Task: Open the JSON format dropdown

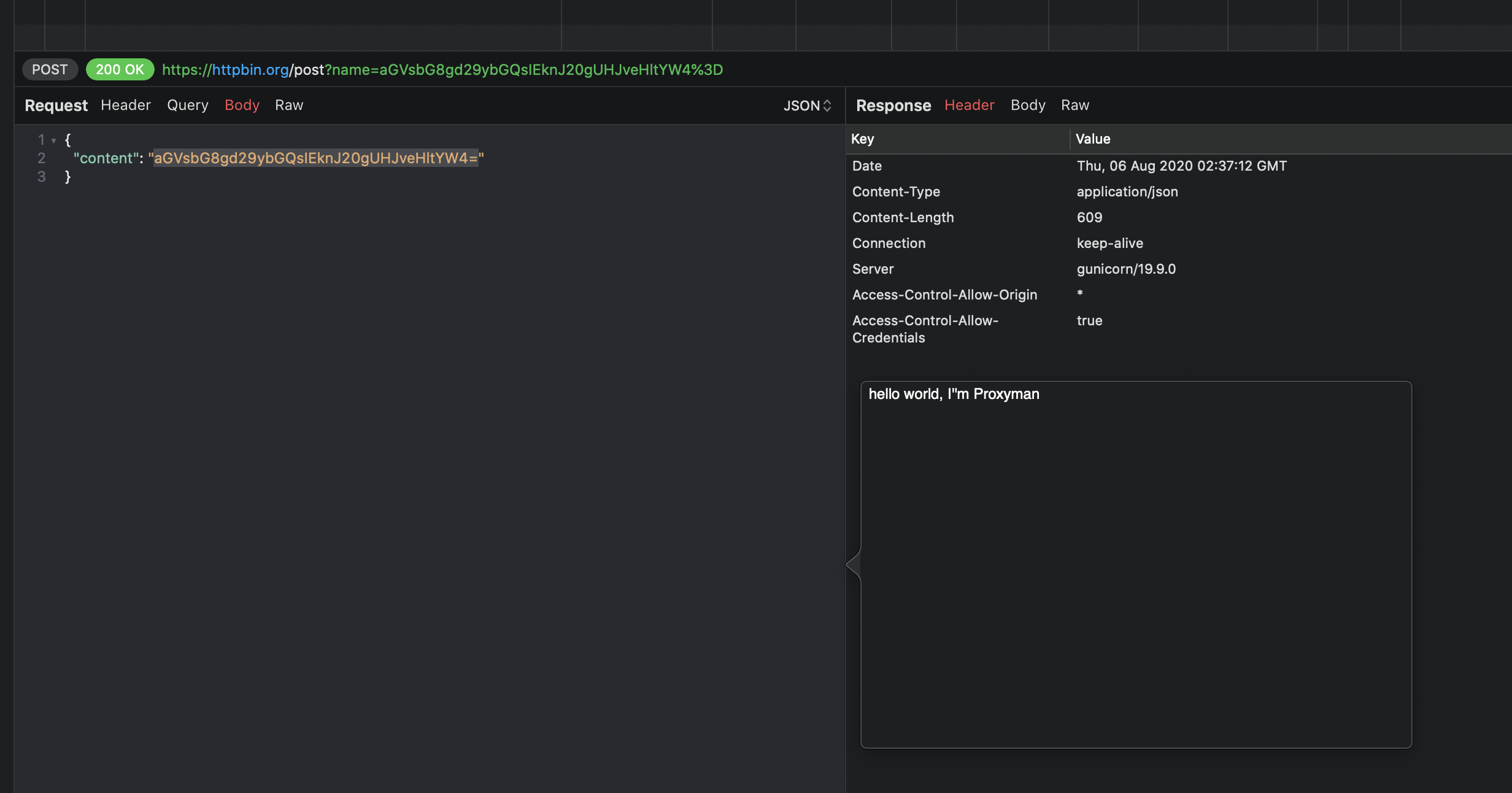Action: pyautogui.click(x=807, y=106)
